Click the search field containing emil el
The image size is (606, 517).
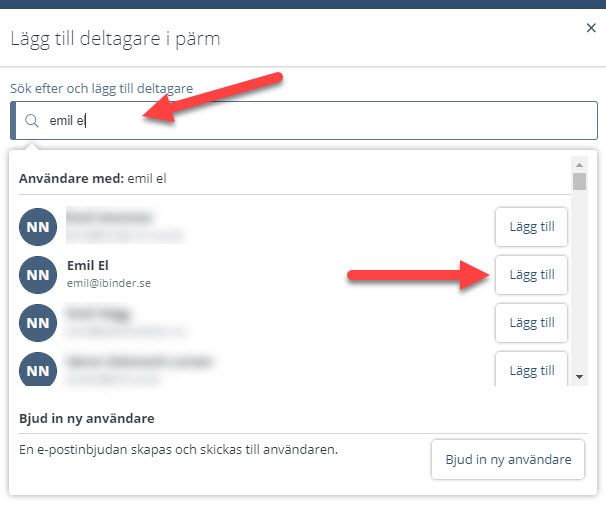pyautogui.click(x=304, y=121)
